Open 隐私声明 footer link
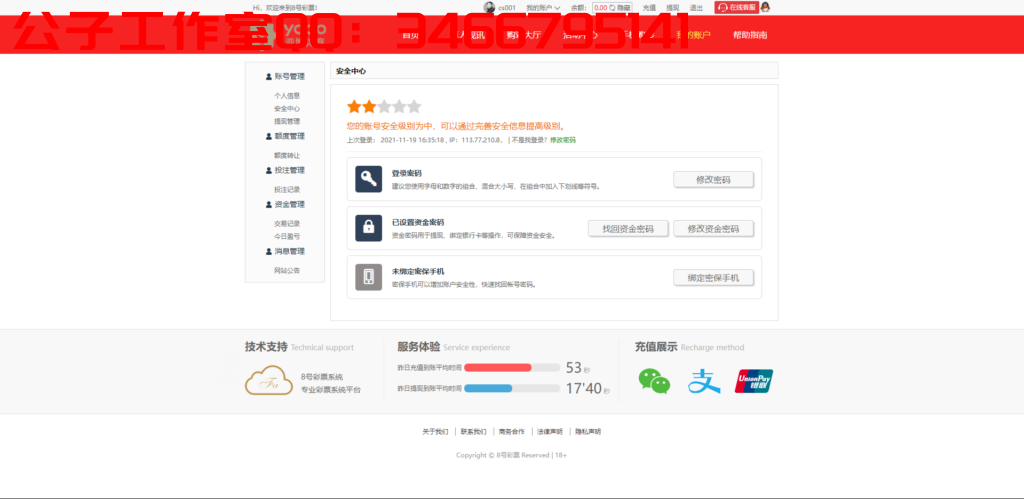The image size is (1024, 499). (588, 432)
